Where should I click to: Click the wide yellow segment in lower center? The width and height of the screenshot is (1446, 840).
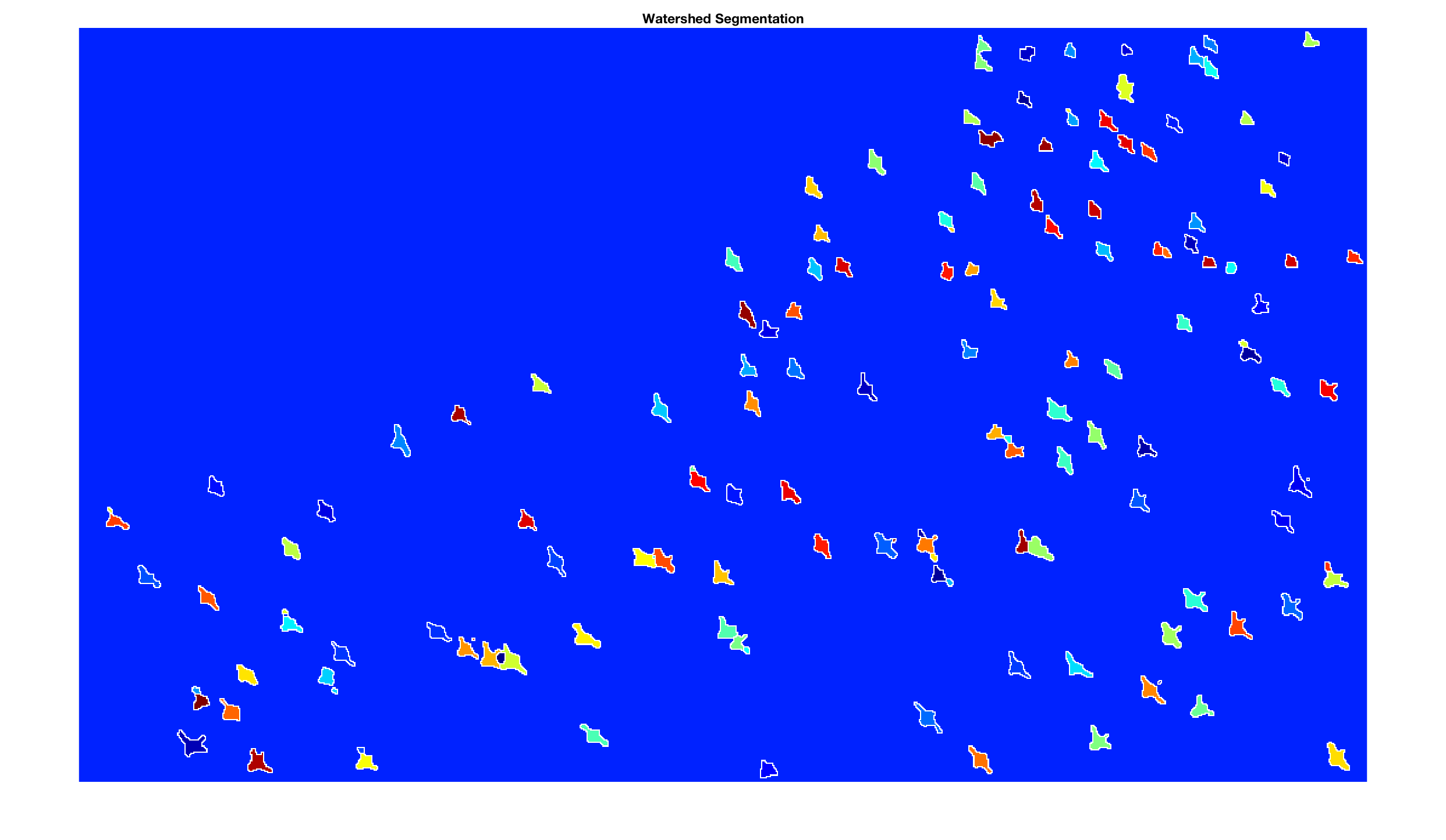(585, 637)
